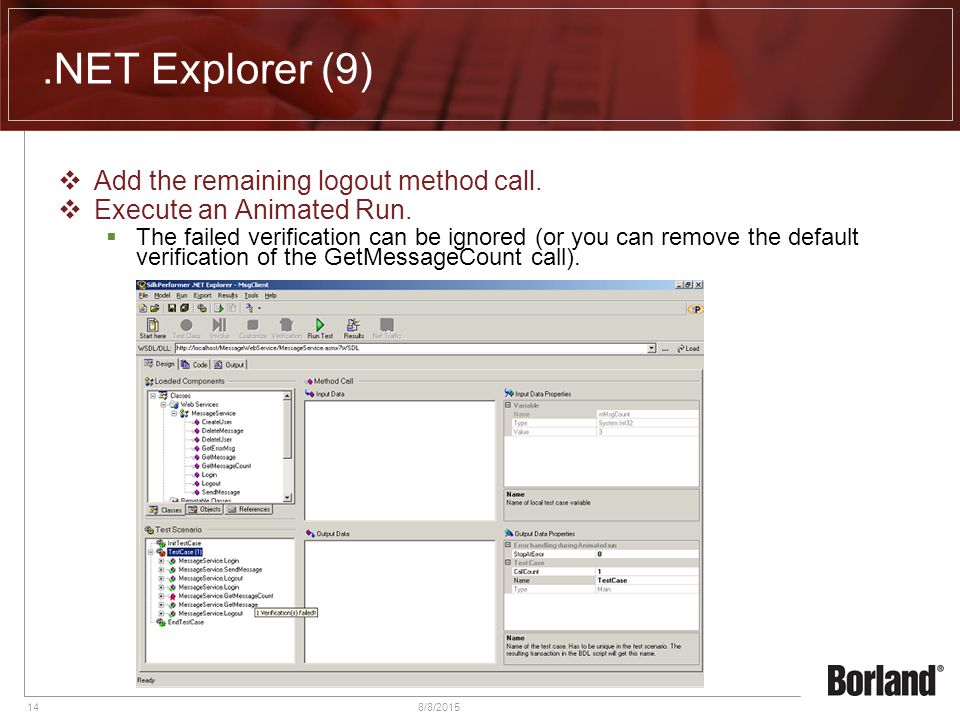Open the Export menu

tap(203, 295)
